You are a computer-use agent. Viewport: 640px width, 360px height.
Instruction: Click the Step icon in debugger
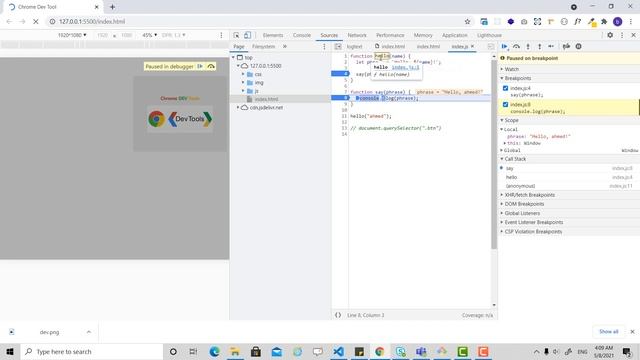[x=551, y=47]
